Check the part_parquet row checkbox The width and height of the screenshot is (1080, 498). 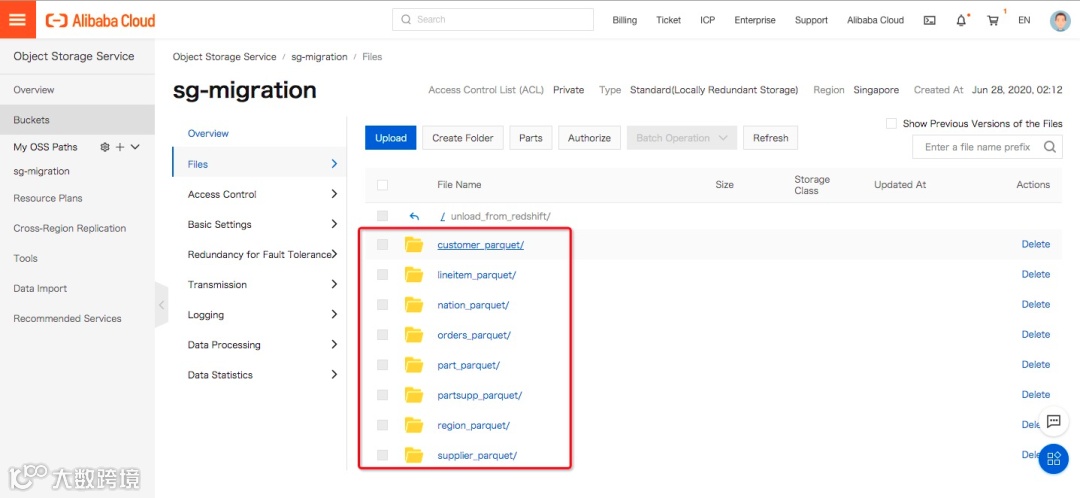coord(382,364)
